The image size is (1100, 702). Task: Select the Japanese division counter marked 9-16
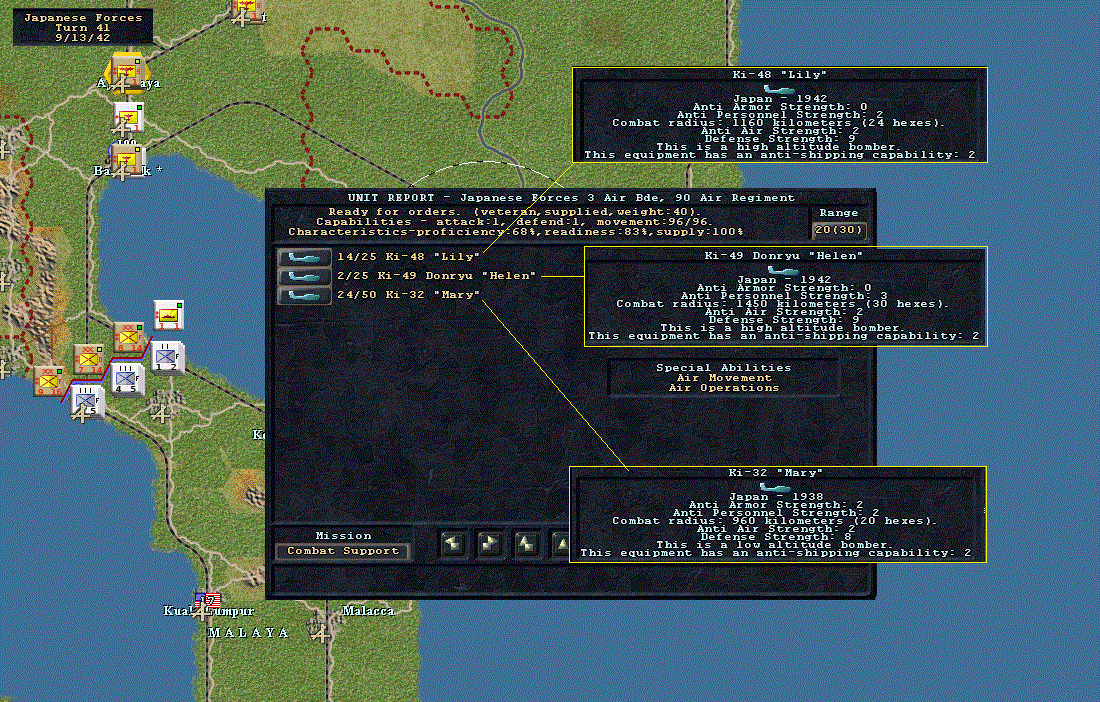point(49,381)
